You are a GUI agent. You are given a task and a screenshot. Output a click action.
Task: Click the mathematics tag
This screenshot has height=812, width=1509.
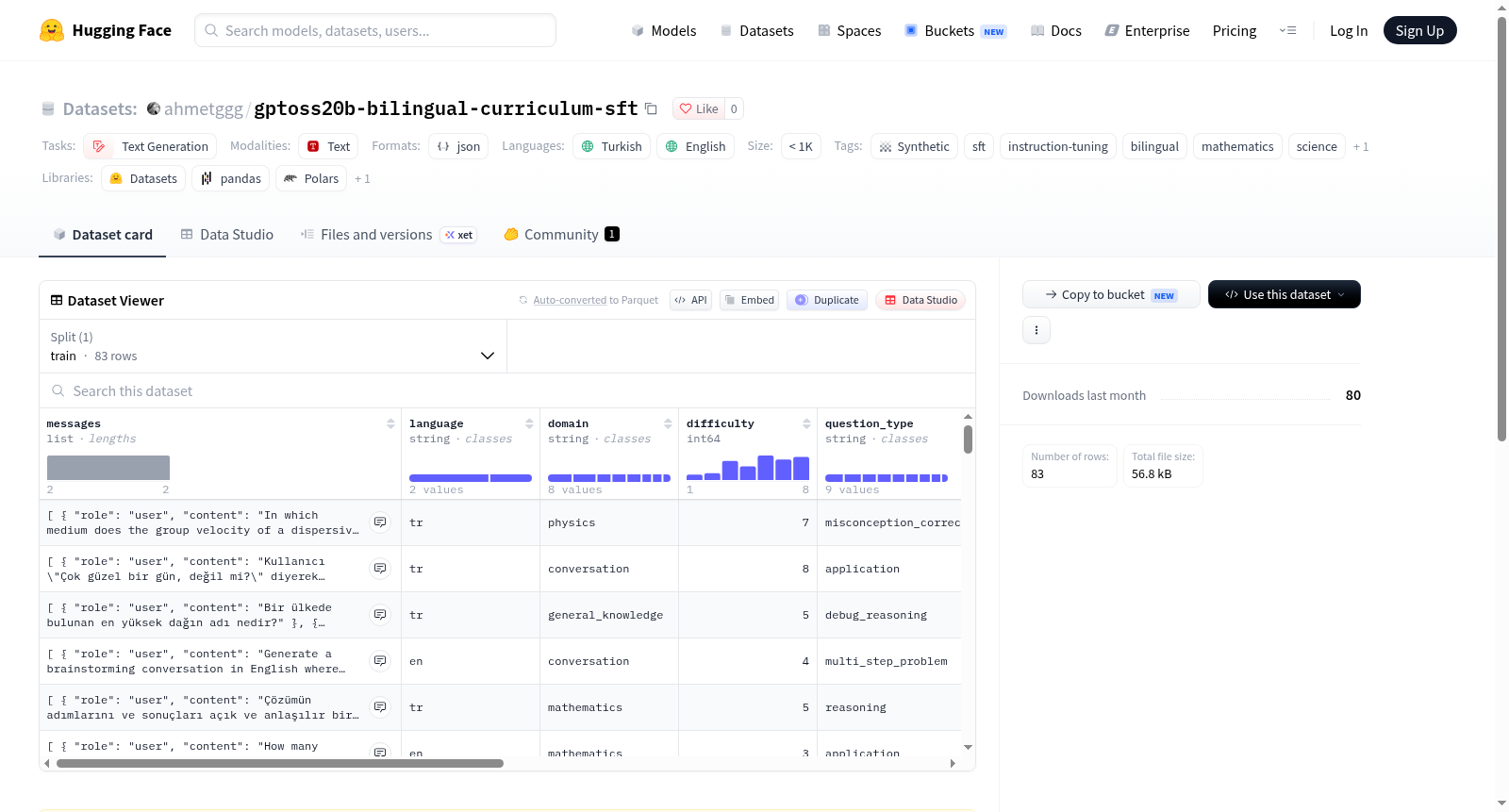coord(1237,146)
